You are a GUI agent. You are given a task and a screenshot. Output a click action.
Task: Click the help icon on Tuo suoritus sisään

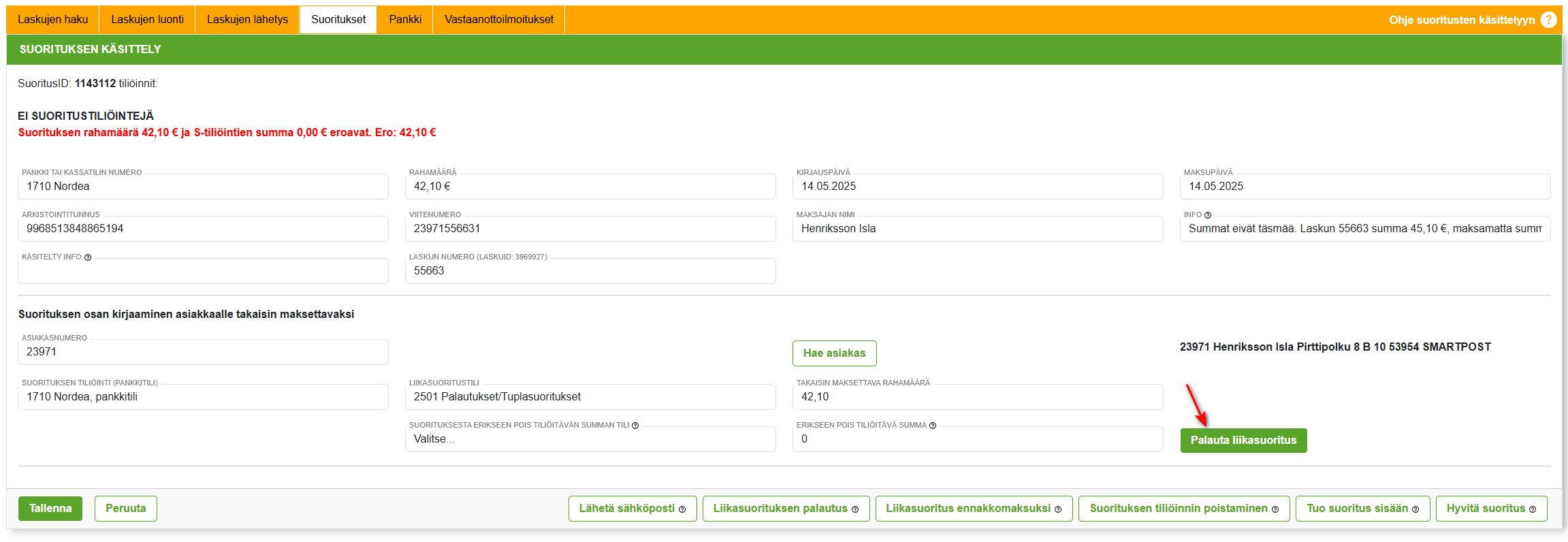click(x=1415, y=509)
